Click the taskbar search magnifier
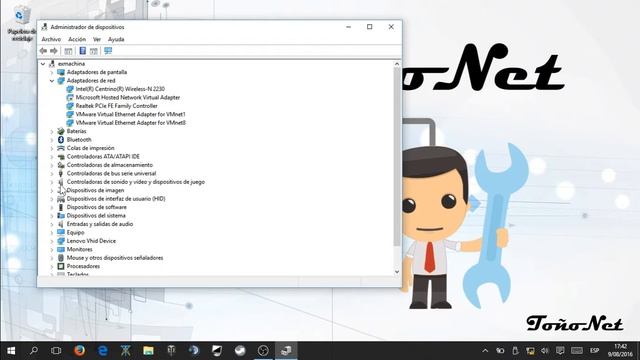The width and height of the screenshot is (640, 360). pos(34,351)
